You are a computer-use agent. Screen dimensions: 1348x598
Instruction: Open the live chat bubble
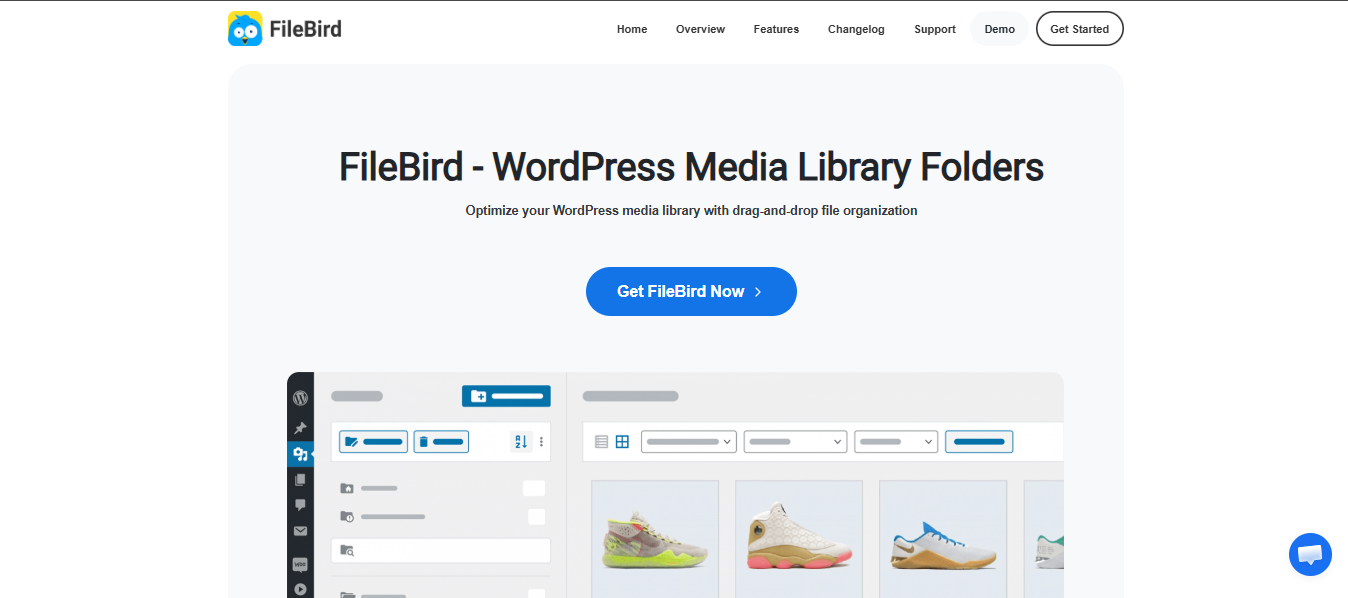(x=1310, y=554)
